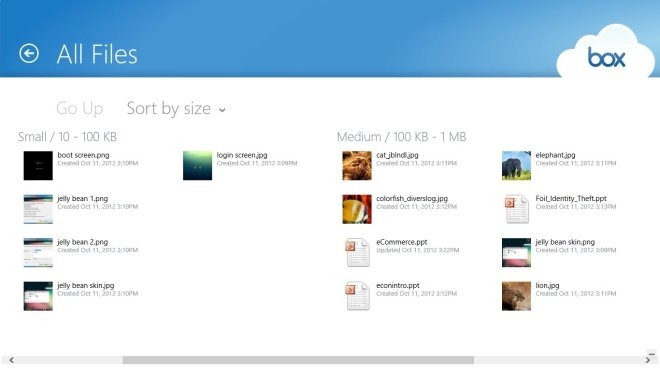660x371 pixels.
Task: Click the zoom-out minus button
Action: tap(652, 354)
